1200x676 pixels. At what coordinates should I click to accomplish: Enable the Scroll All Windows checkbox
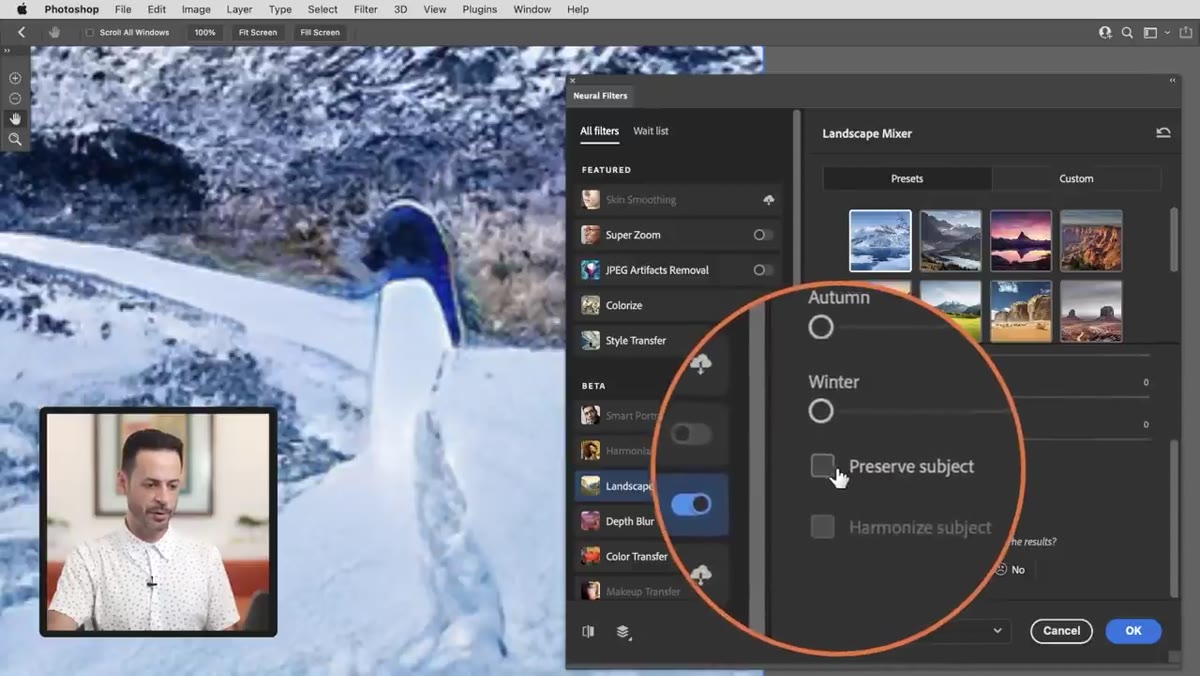[90, 32]
